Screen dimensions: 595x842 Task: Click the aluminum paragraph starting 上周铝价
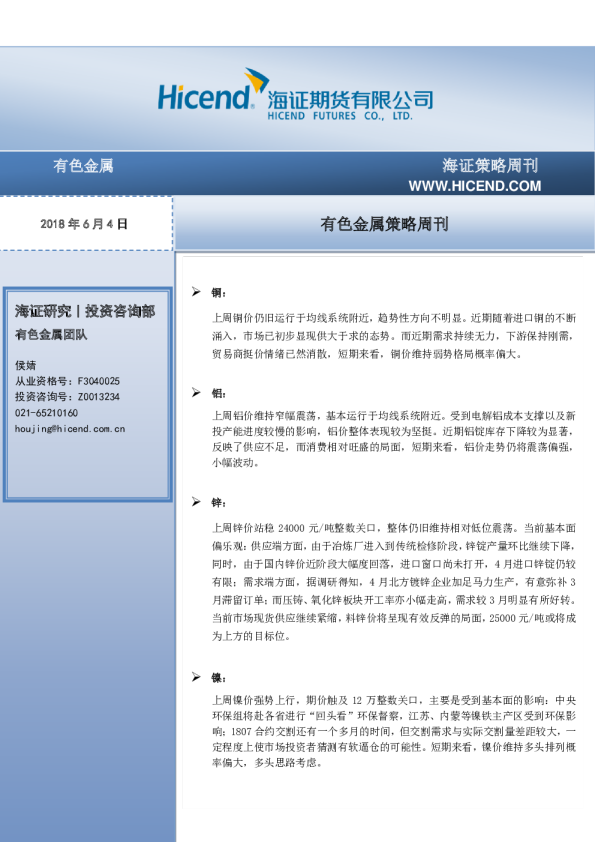tap(394, 439)
